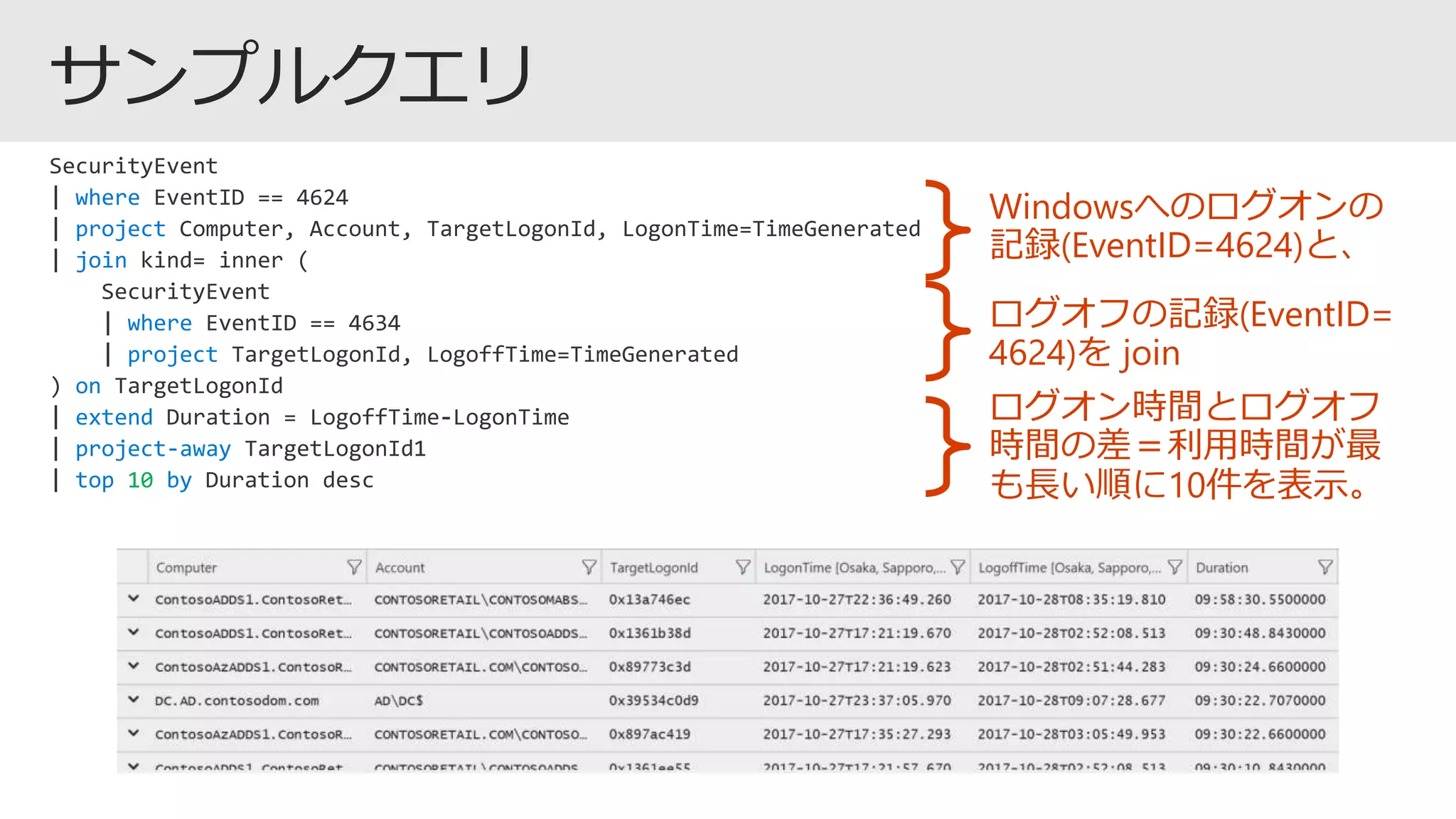The height and width of the screenshot is (819, 1456).
Task: Expand the row with TargetLogonId 0x897ac419
Action: pyautogui.click(x=133, y=733)
